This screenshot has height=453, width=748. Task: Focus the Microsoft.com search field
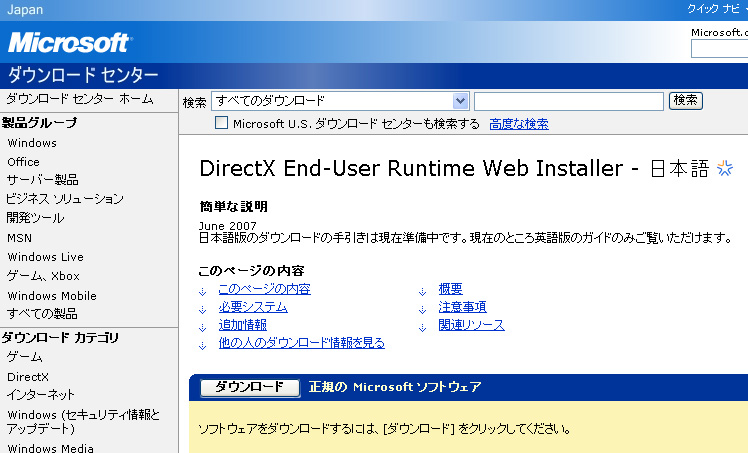click(x=719, y=49)
